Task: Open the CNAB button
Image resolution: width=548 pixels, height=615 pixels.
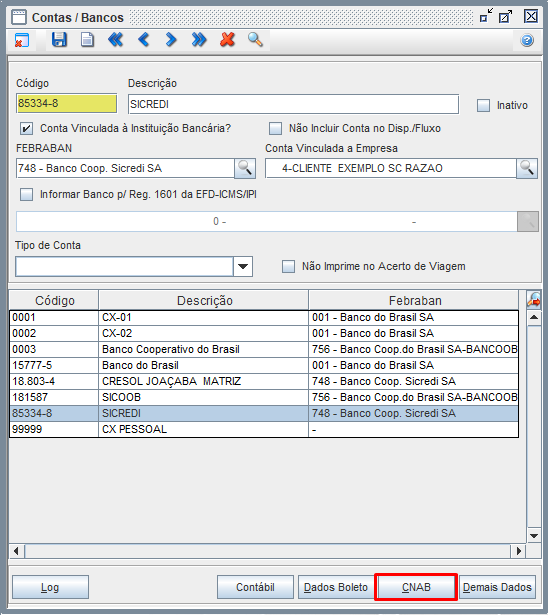Action: pos(416,587)
